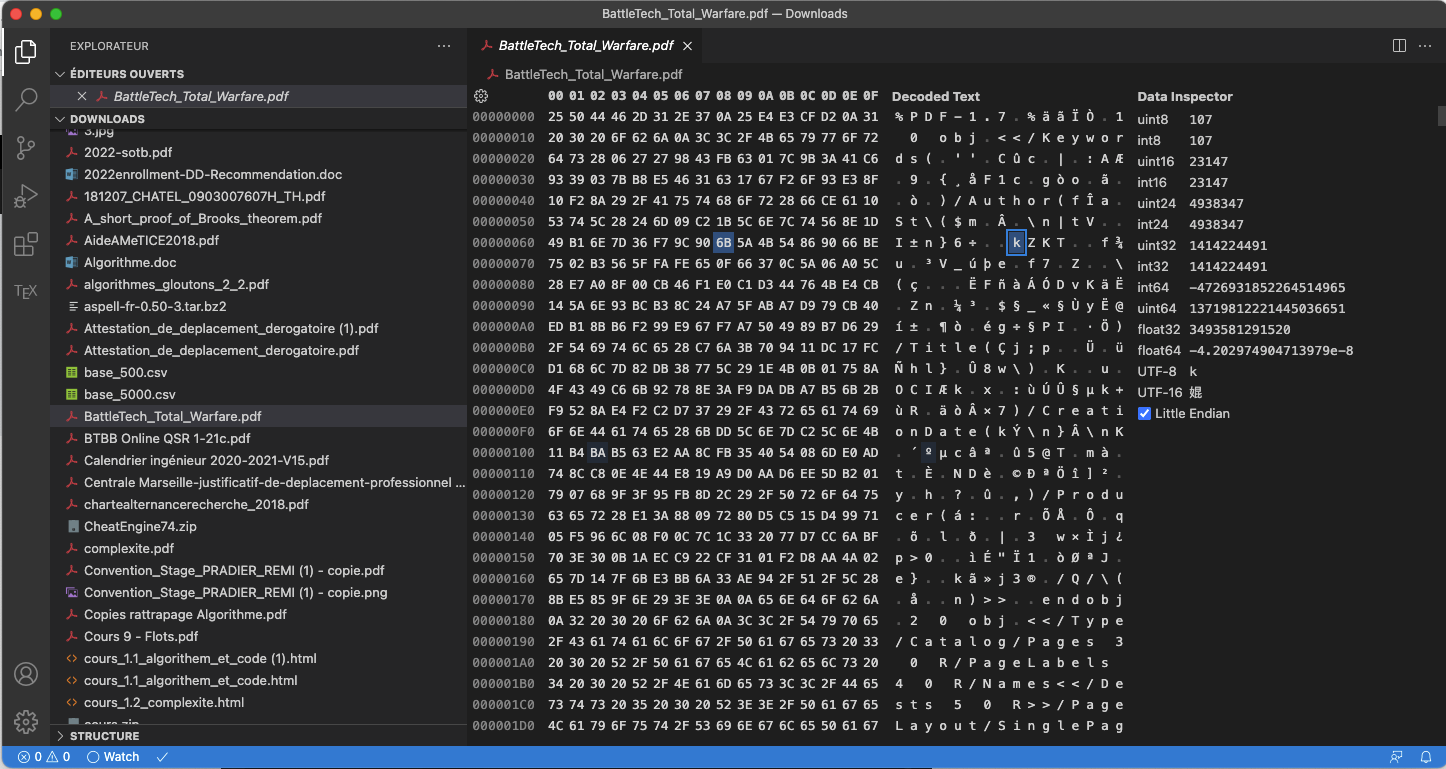Viewport: 1446px width, 769px height.
Task: Close BattleTech_Total_Warfare.pdf in open editors
Action: (82, 96)
